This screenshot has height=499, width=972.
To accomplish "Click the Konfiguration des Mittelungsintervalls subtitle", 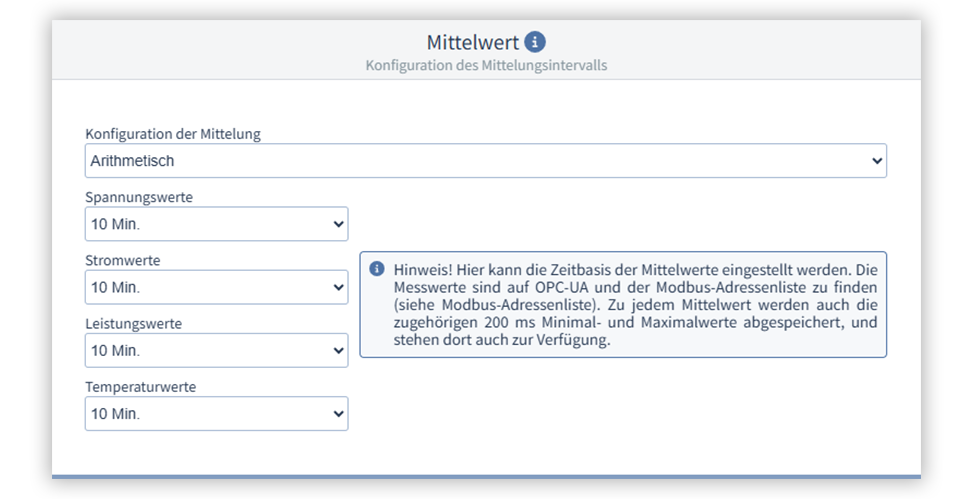I will 486,66.
